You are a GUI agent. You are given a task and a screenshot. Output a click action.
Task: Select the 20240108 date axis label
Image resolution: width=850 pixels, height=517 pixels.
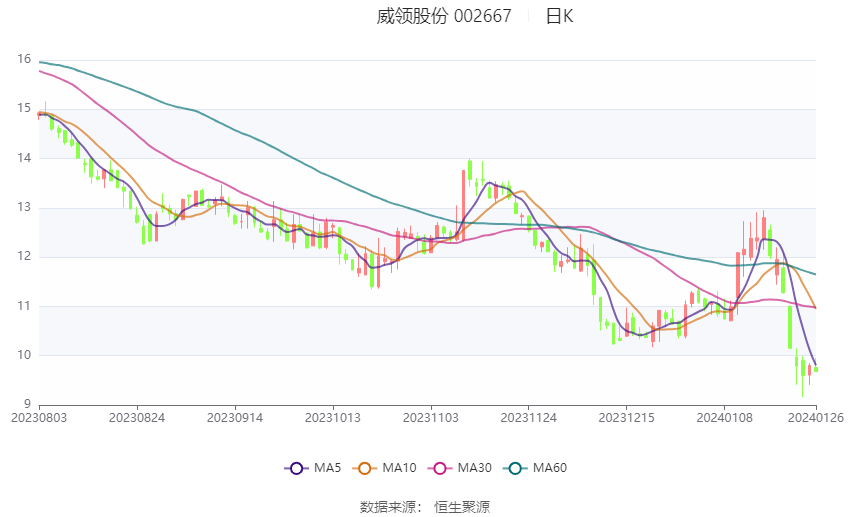(x=724, y=418)
